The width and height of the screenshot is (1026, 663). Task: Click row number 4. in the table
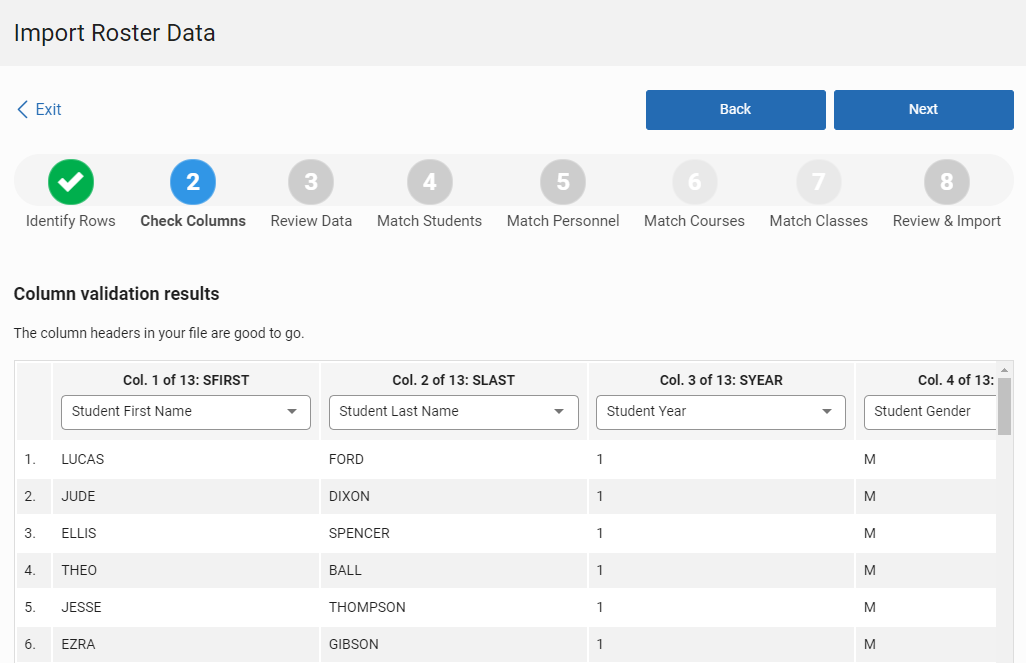point(30,570)
